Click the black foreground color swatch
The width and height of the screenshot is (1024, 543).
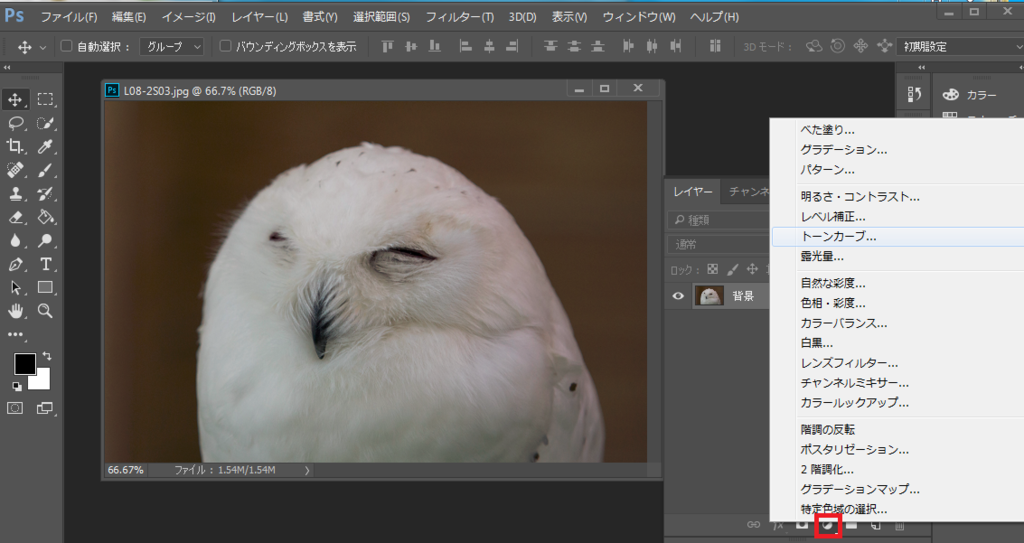click(x=24, y=364)
